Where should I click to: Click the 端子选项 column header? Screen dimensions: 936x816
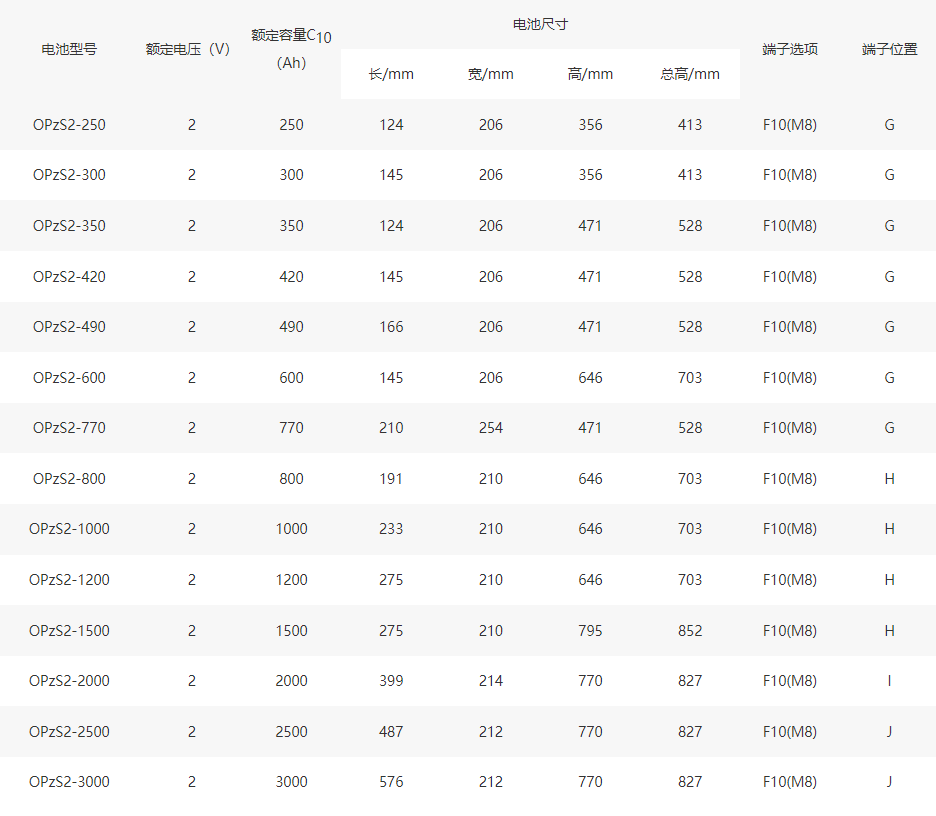click(x=790, y=49)
